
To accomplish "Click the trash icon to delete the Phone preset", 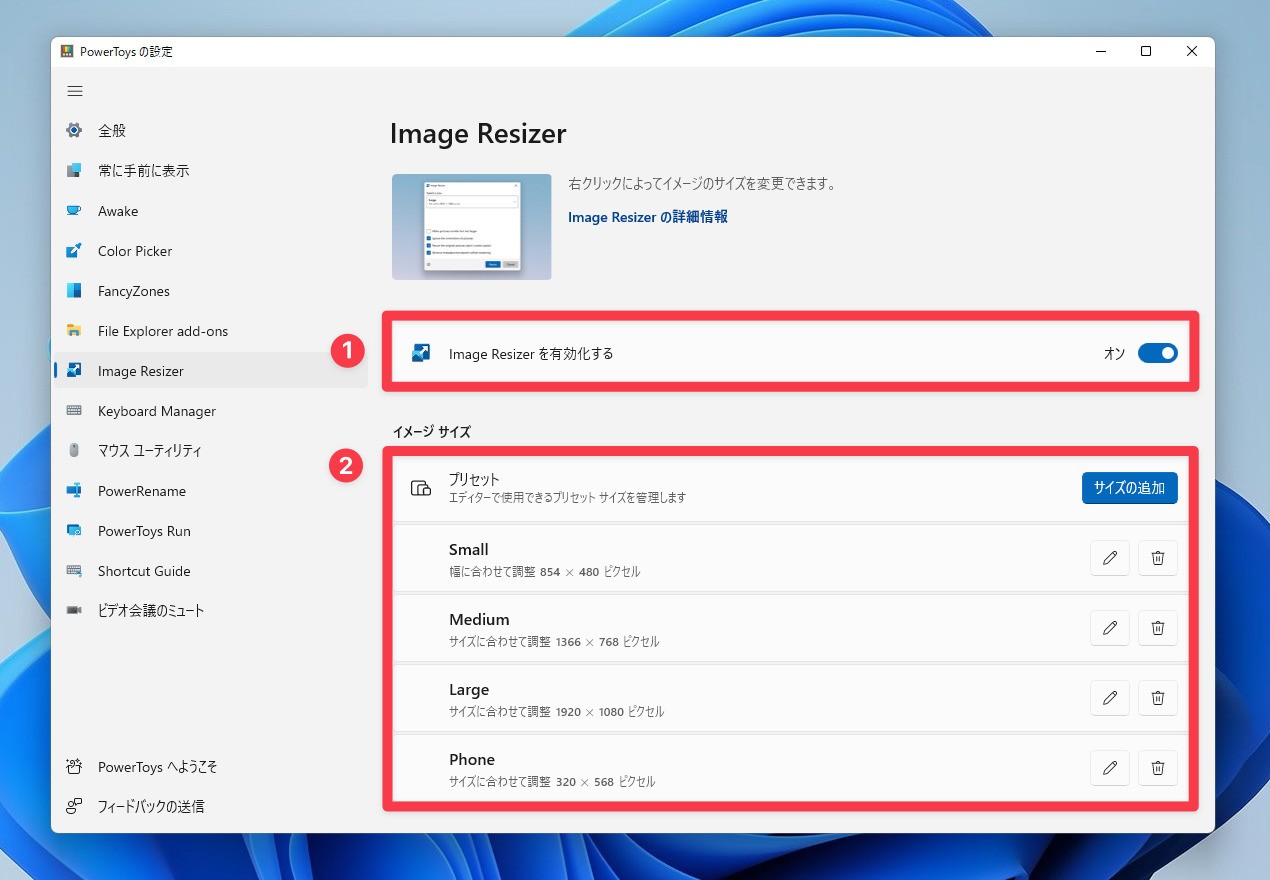I will 1157,768.
